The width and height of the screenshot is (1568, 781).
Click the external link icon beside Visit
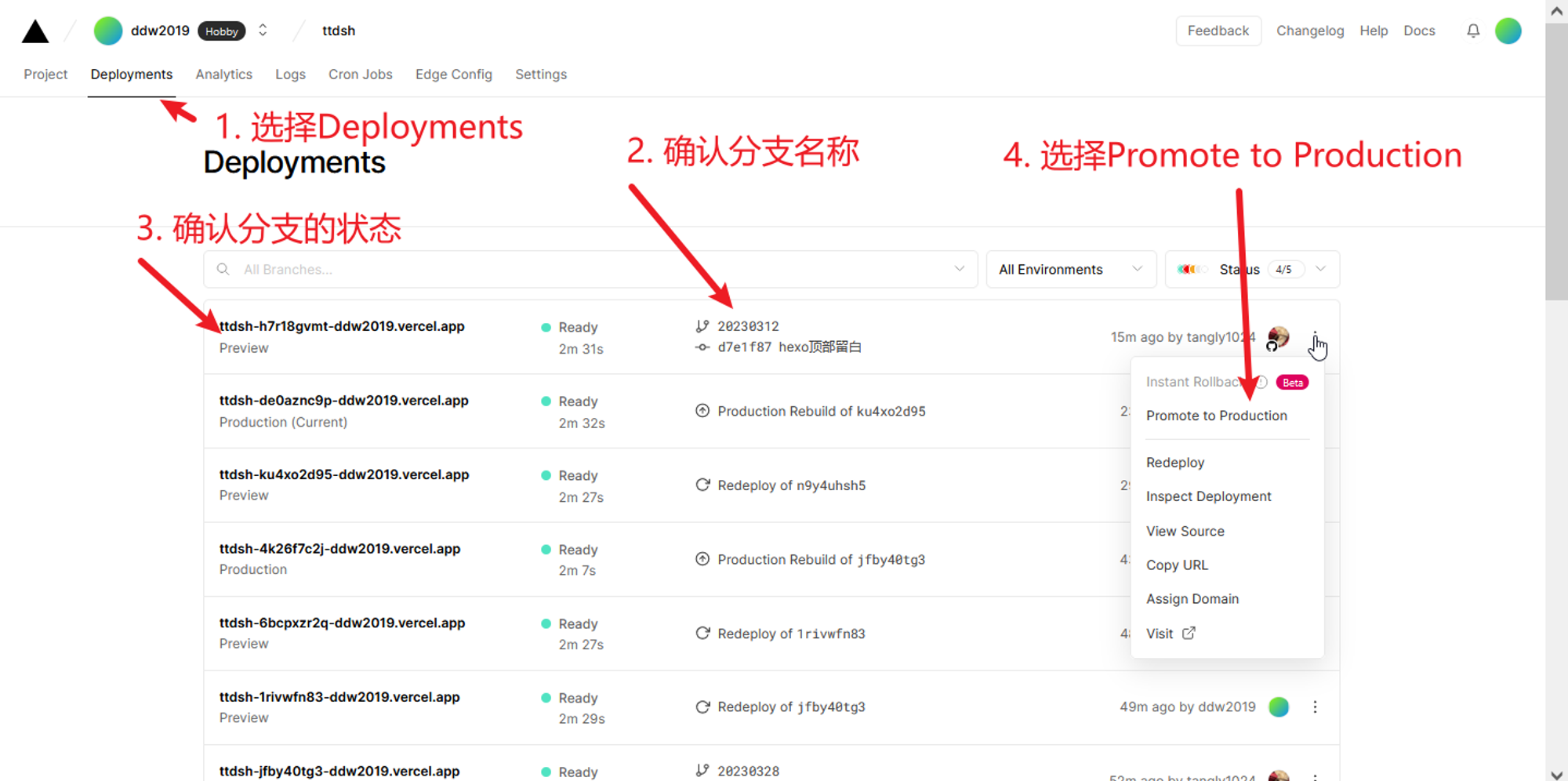1189,633
